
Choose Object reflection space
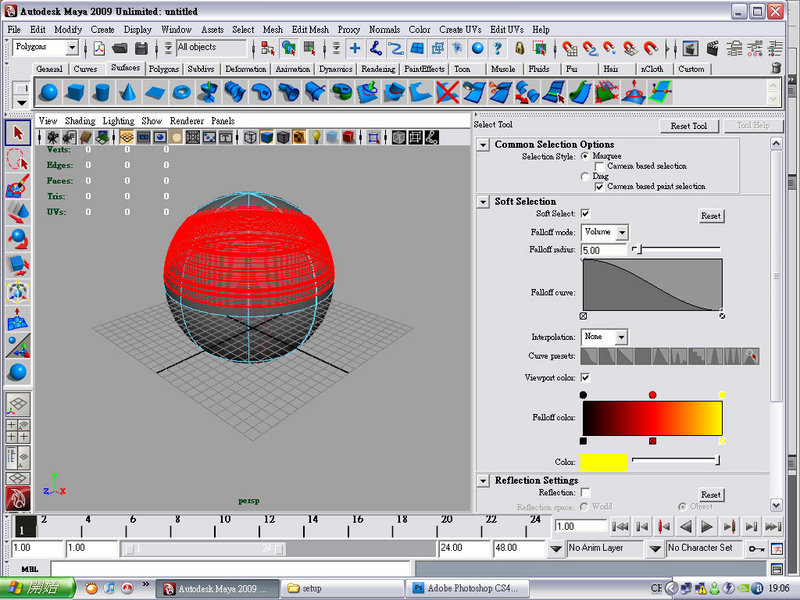click(682, 507)
